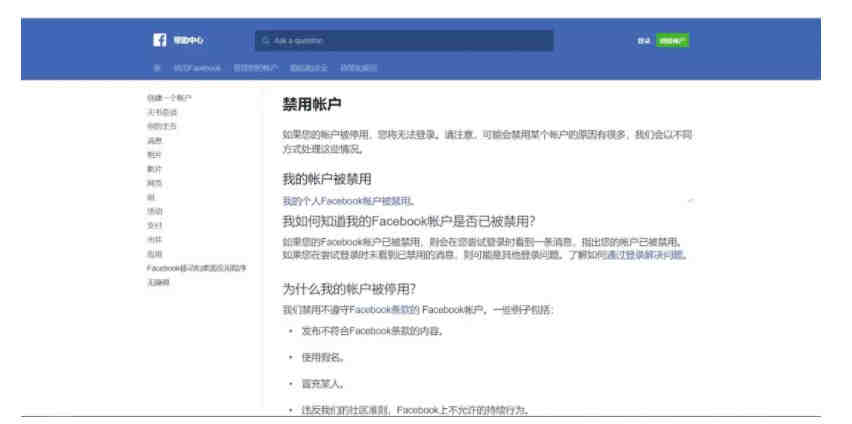Screen dimensions: 852x424
Task: Select 创建一个帐户 in the sidebar
Action: 169,98
